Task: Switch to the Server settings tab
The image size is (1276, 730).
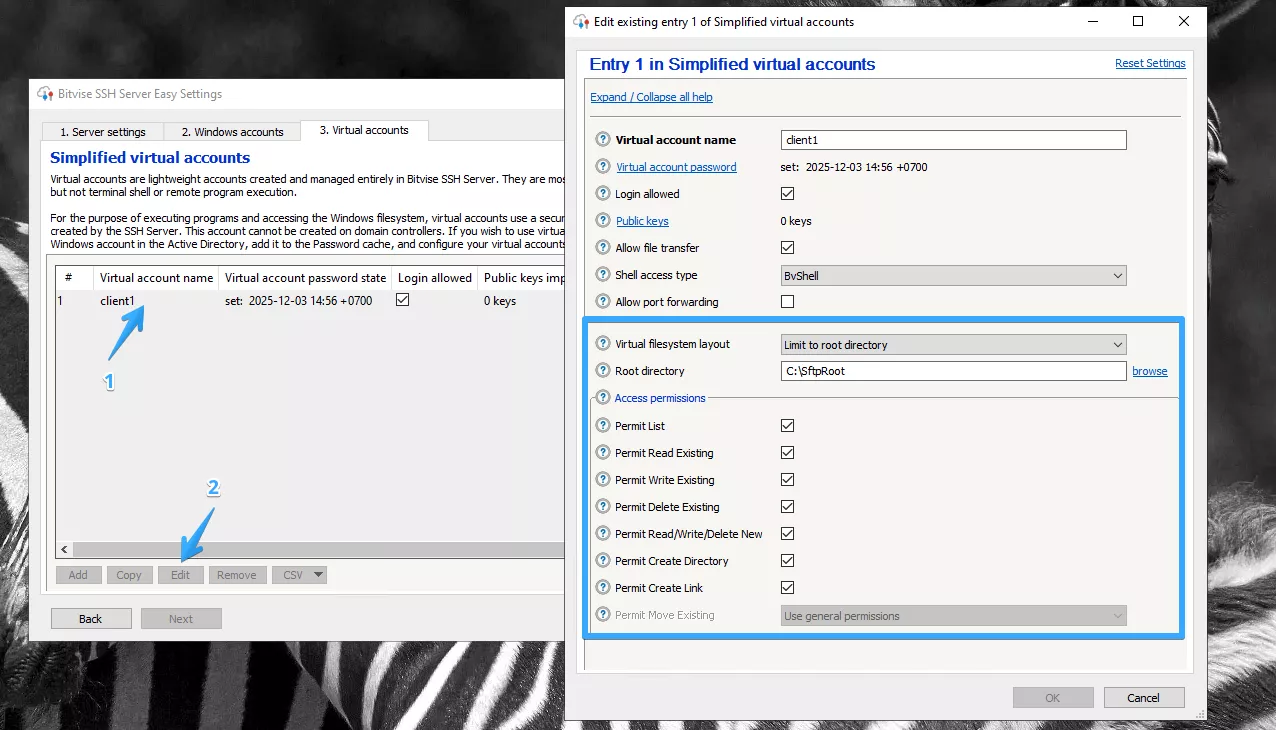Action: coord(103,132)
